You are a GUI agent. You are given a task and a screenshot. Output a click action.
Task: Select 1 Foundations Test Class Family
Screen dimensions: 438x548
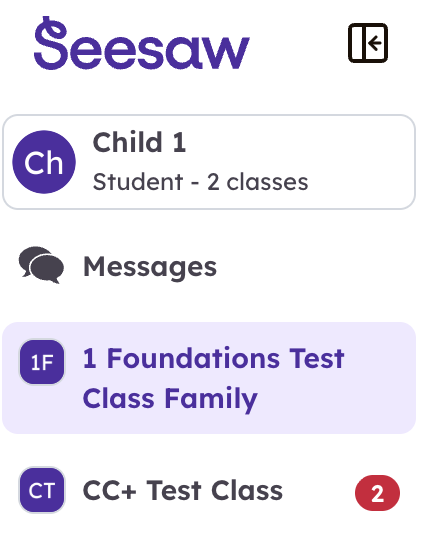tap(209, 378)
